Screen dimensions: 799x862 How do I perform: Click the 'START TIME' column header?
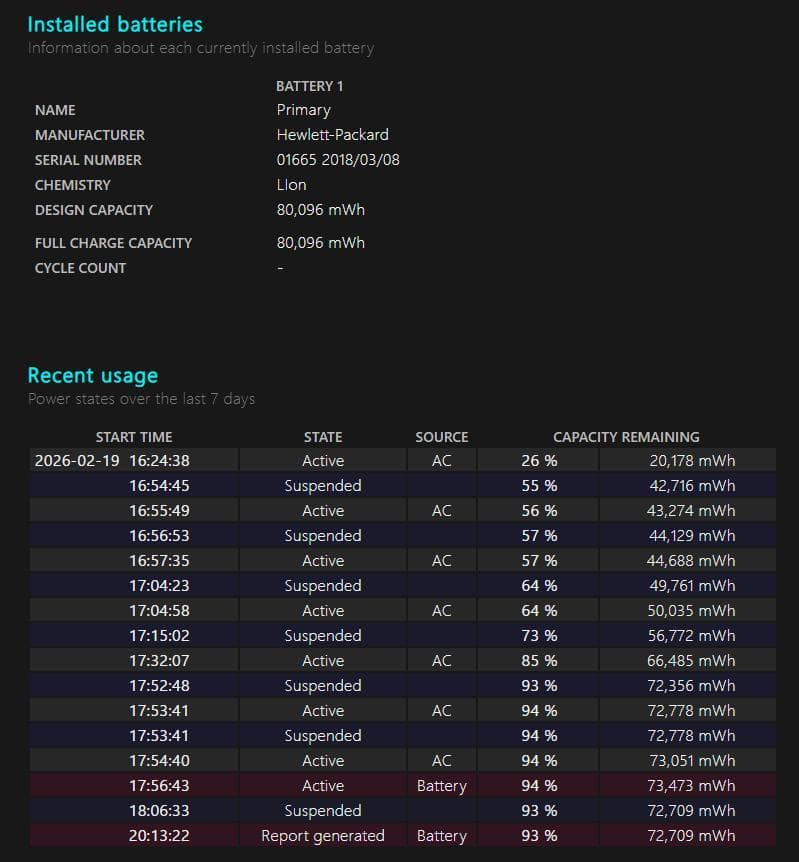tap(133, 437)
